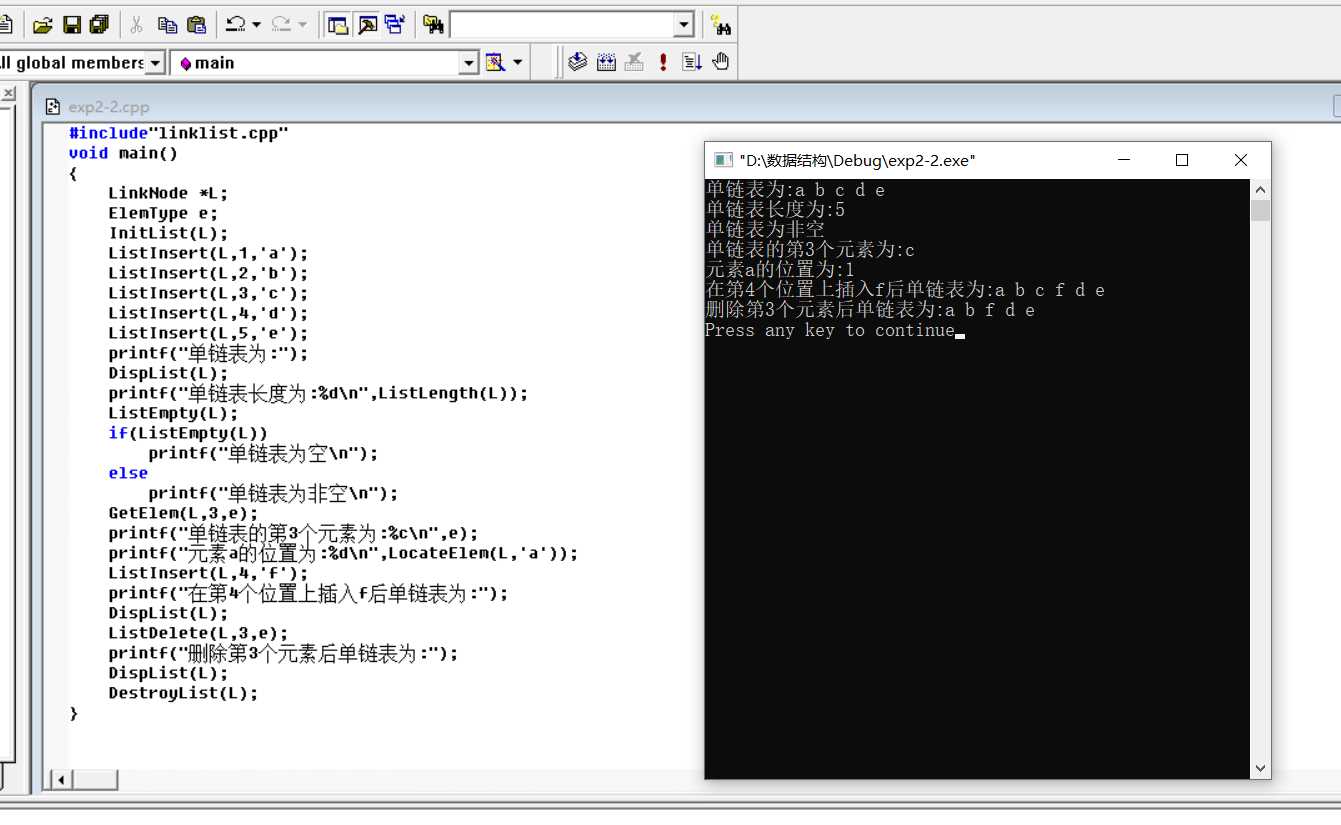
Task: Click the console scrollbar down arrow
Action: tap(1260, 769)
